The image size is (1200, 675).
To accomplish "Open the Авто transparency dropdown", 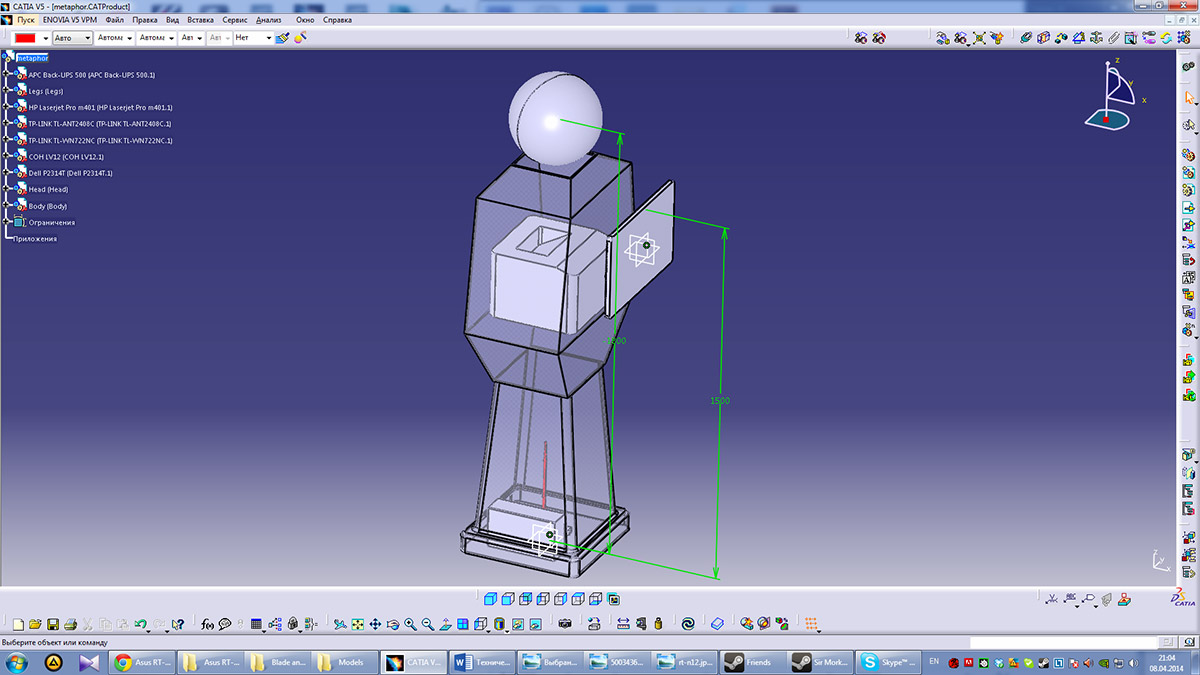I will point(87,38).
